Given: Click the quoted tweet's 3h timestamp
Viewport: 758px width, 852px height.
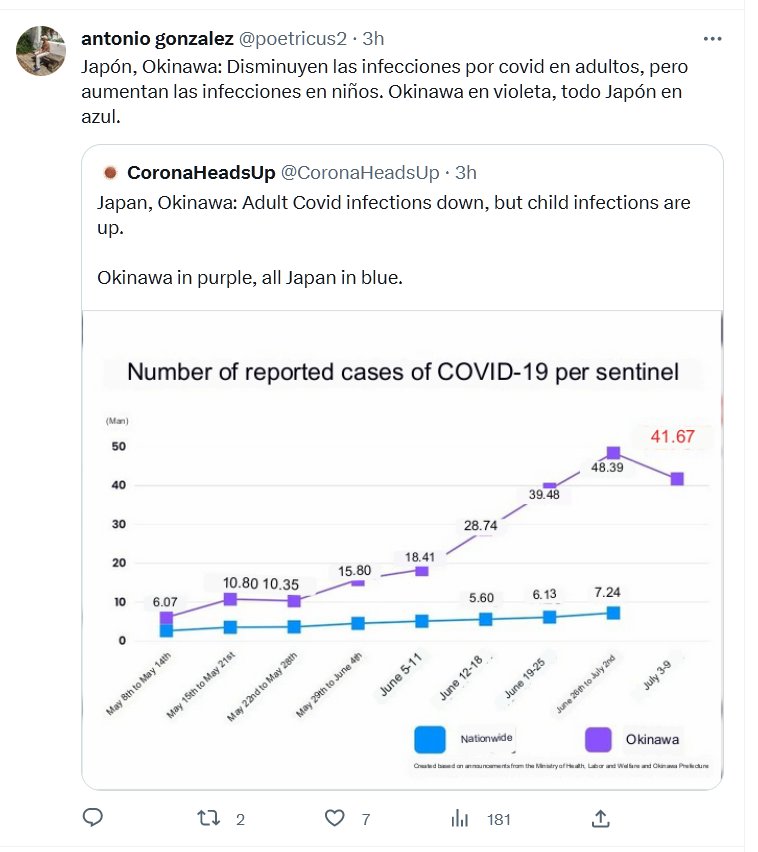Looking at the screenshot, I should 466,173.
